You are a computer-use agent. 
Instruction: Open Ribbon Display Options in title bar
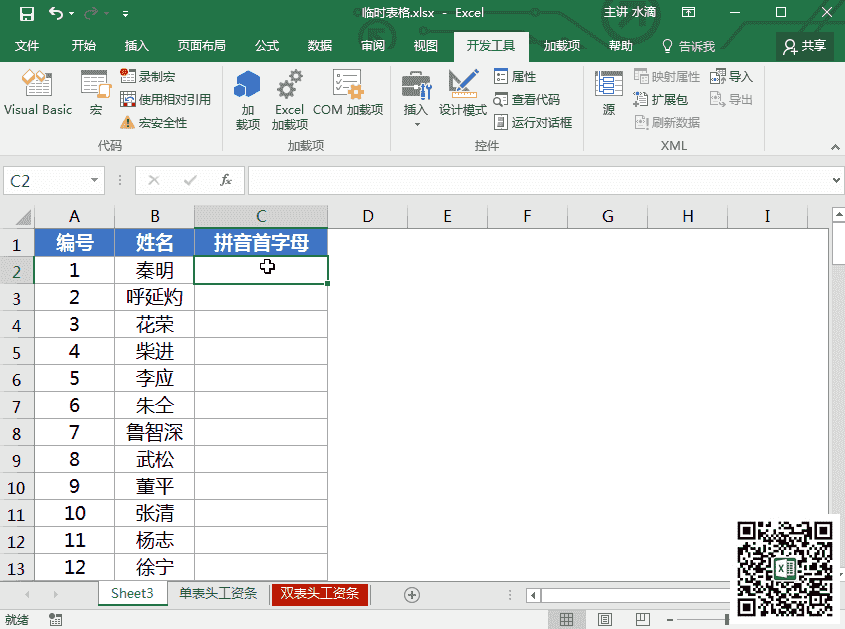[x=688, y=13]
